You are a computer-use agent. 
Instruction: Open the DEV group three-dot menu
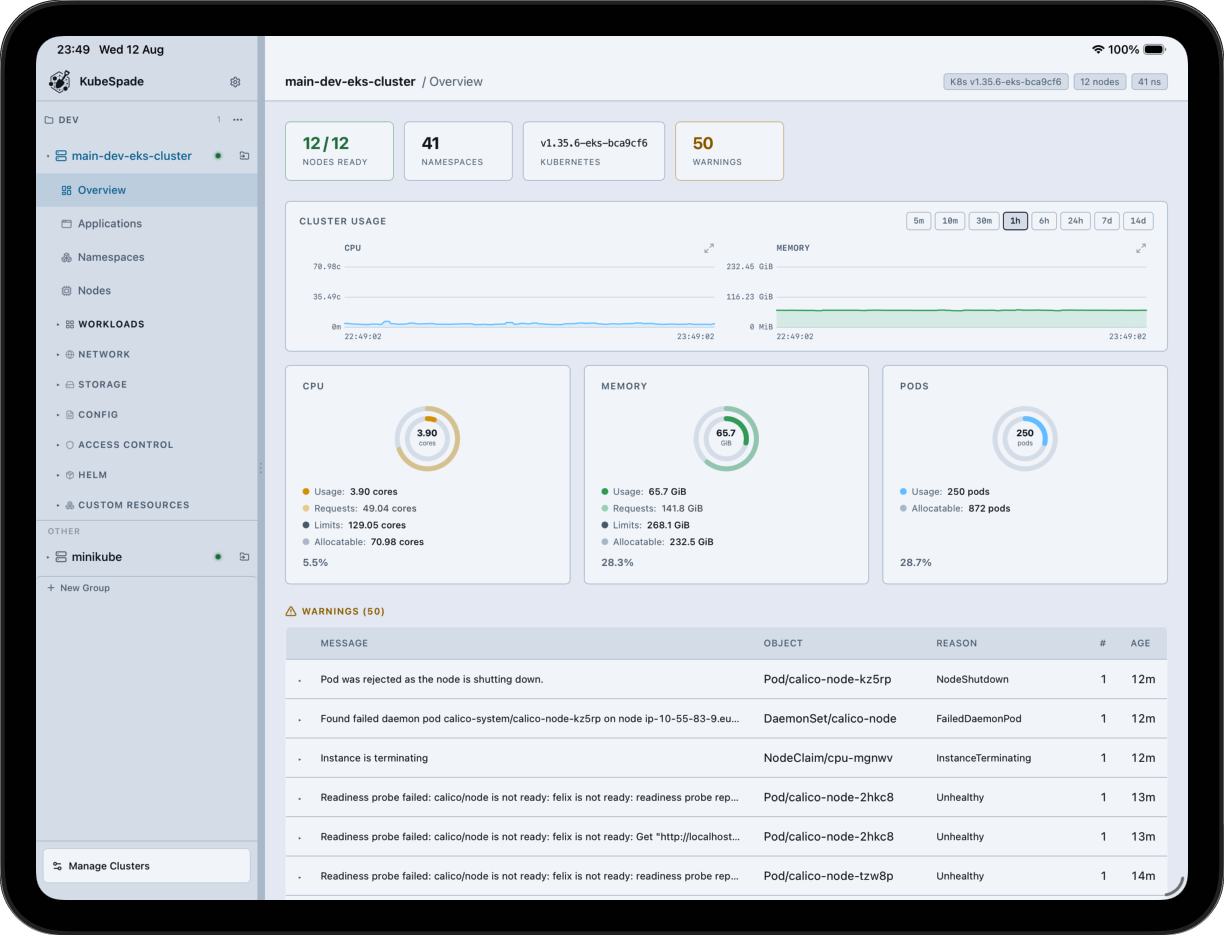pyautogui.click(x=238, y=120)
